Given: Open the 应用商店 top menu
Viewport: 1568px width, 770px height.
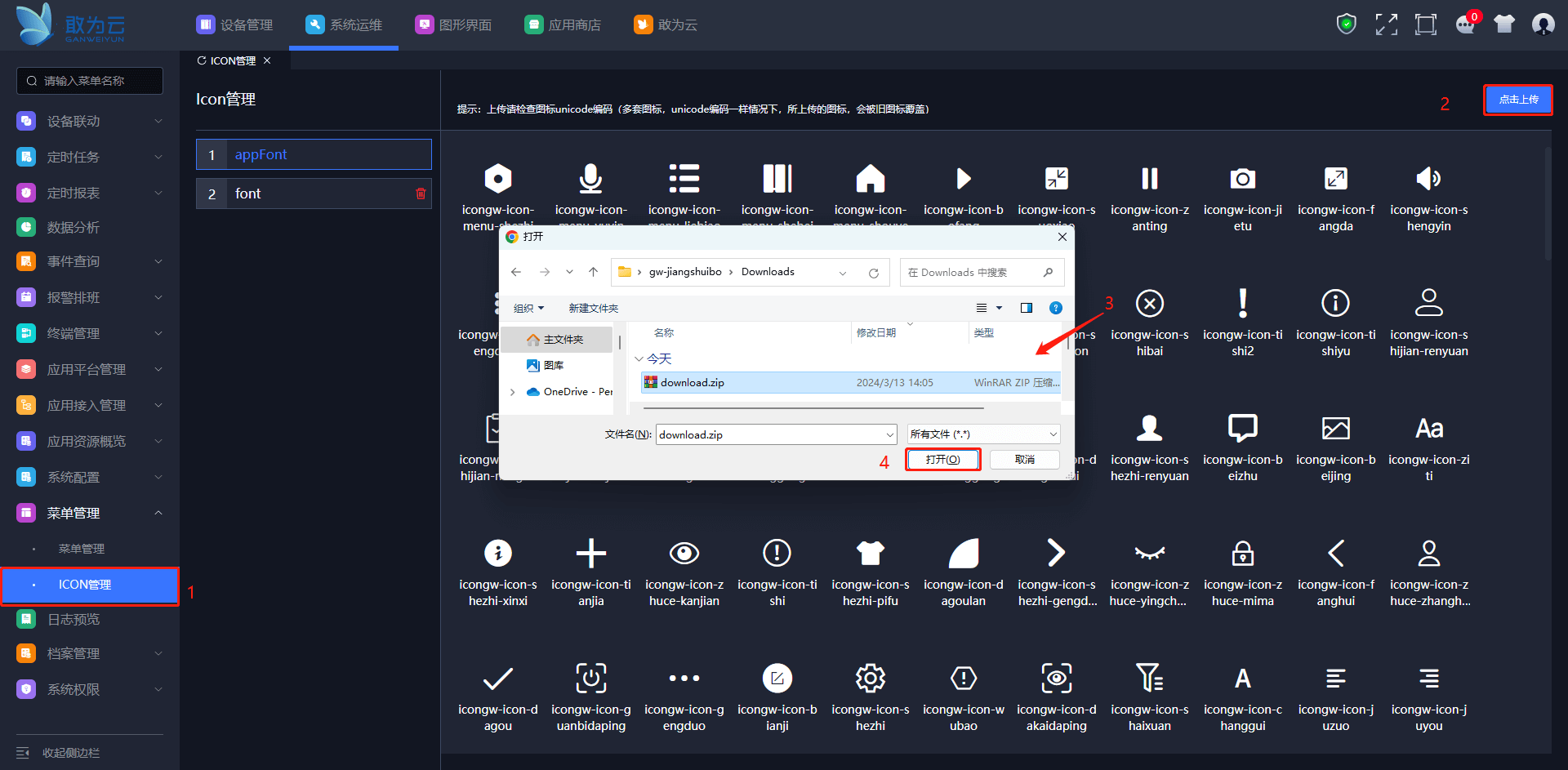Looking at the screenshot, I should 563,24.
